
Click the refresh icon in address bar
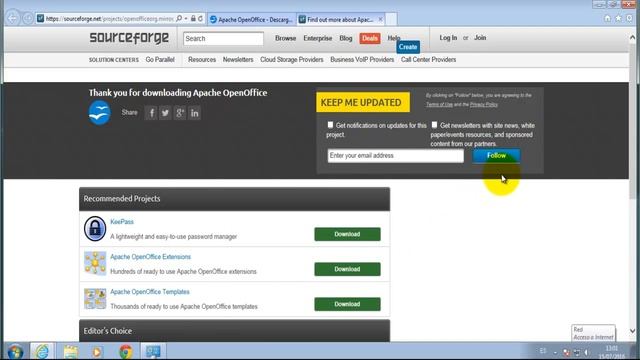pyautogui.click(x=200, y=18)
